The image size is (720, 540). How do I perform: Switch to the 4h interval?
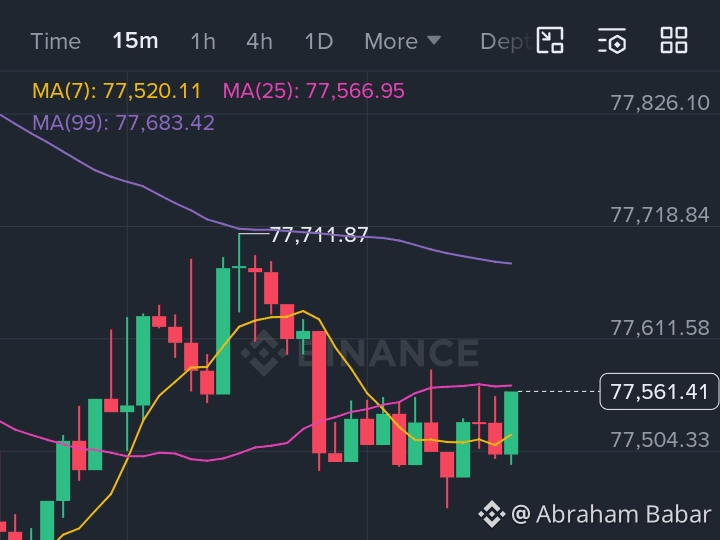pyautogui.click(x=259, y=41)
